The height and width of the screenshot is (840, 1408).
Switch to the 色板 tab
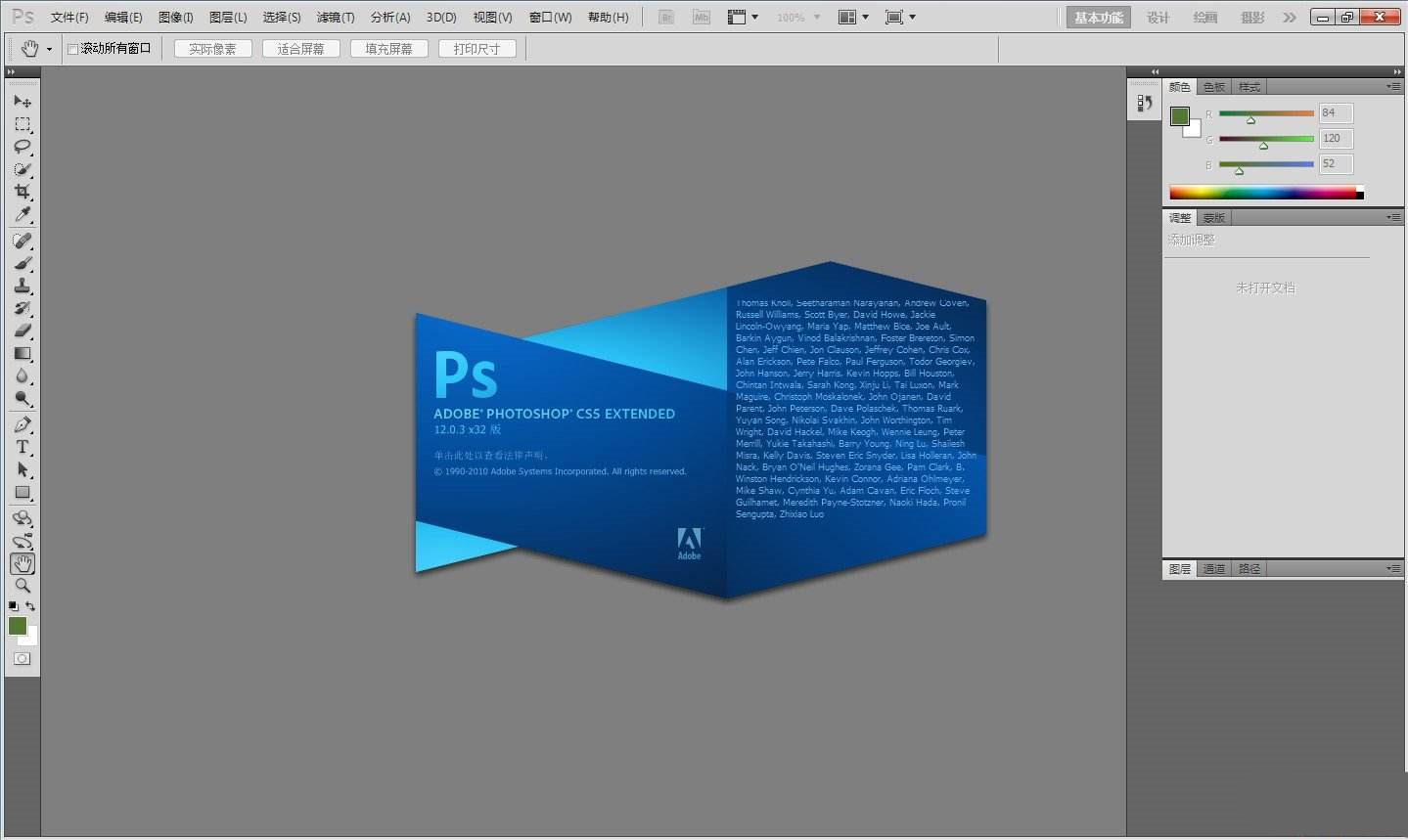pyautogui.click(x=1213, y=87)
